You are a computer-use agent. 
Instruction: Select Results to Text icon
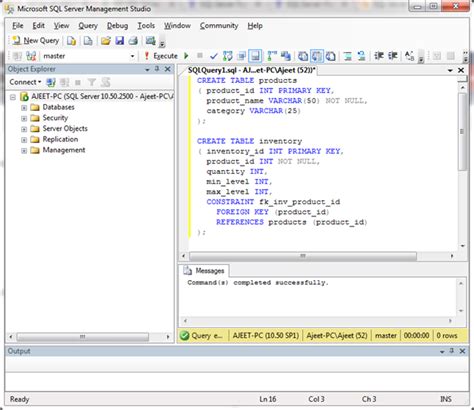(x=303, y=56)
